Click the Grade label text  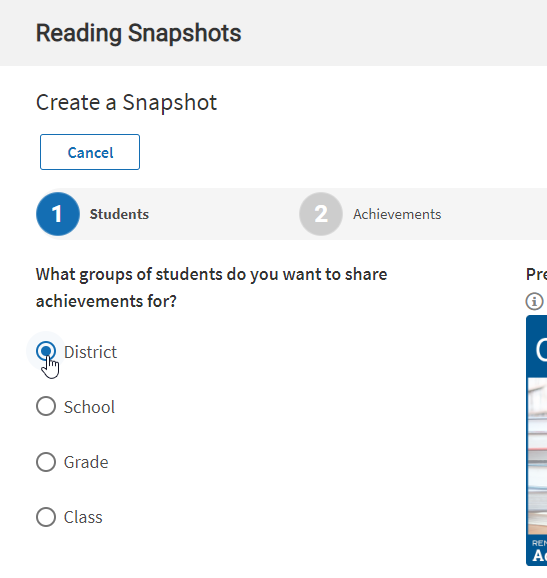click(86, 462)
